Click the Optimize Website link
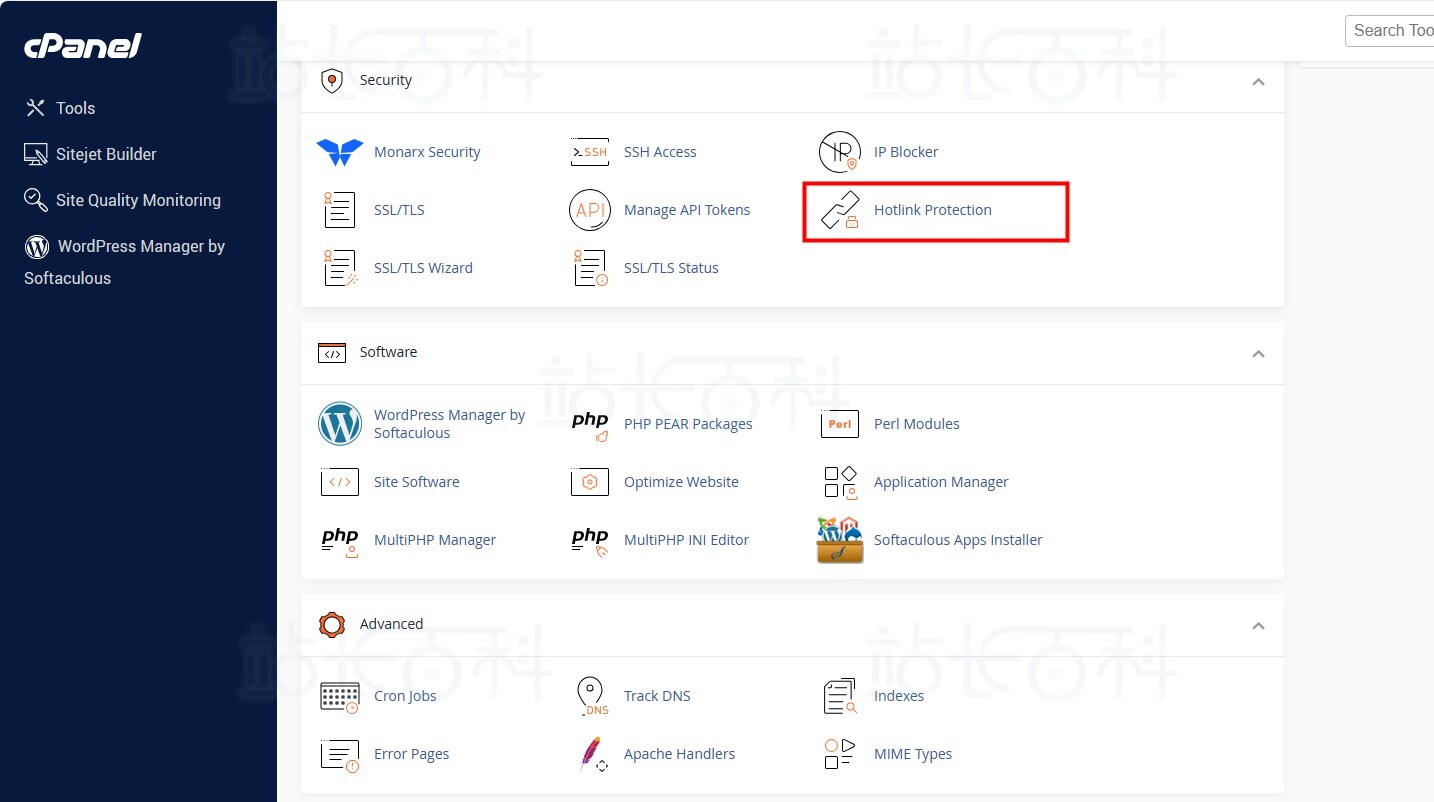1434x802 pixels. pyautogui.click(x=681, y=482)
